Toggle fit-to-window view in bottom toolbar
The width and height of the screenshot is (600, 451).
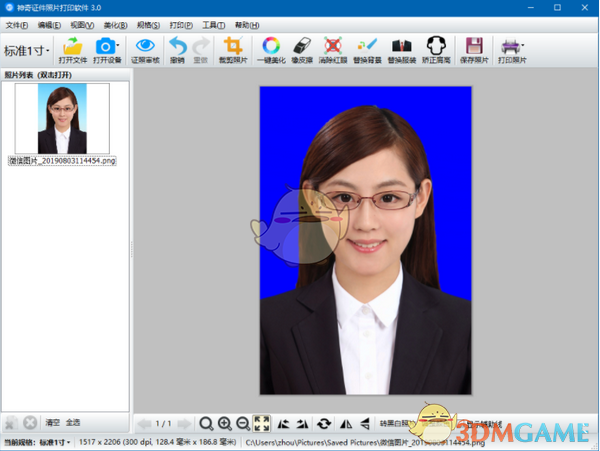pos(262,423)
